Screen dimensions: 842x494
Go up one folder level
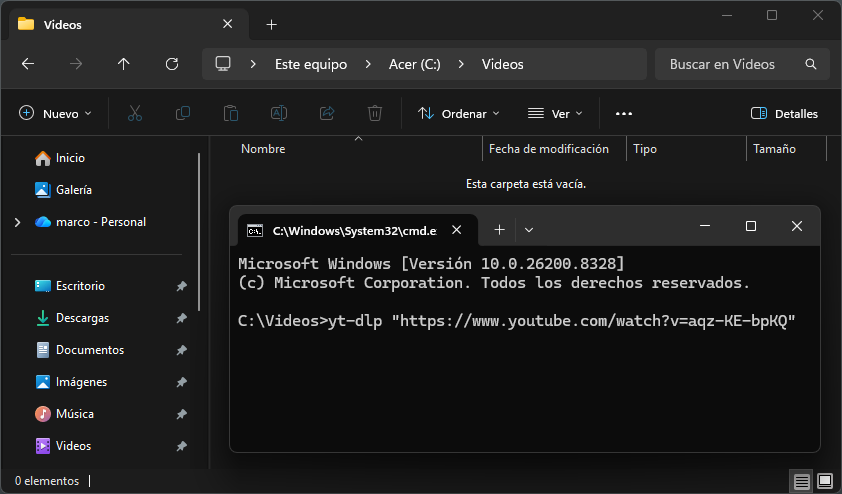point(124,64)
